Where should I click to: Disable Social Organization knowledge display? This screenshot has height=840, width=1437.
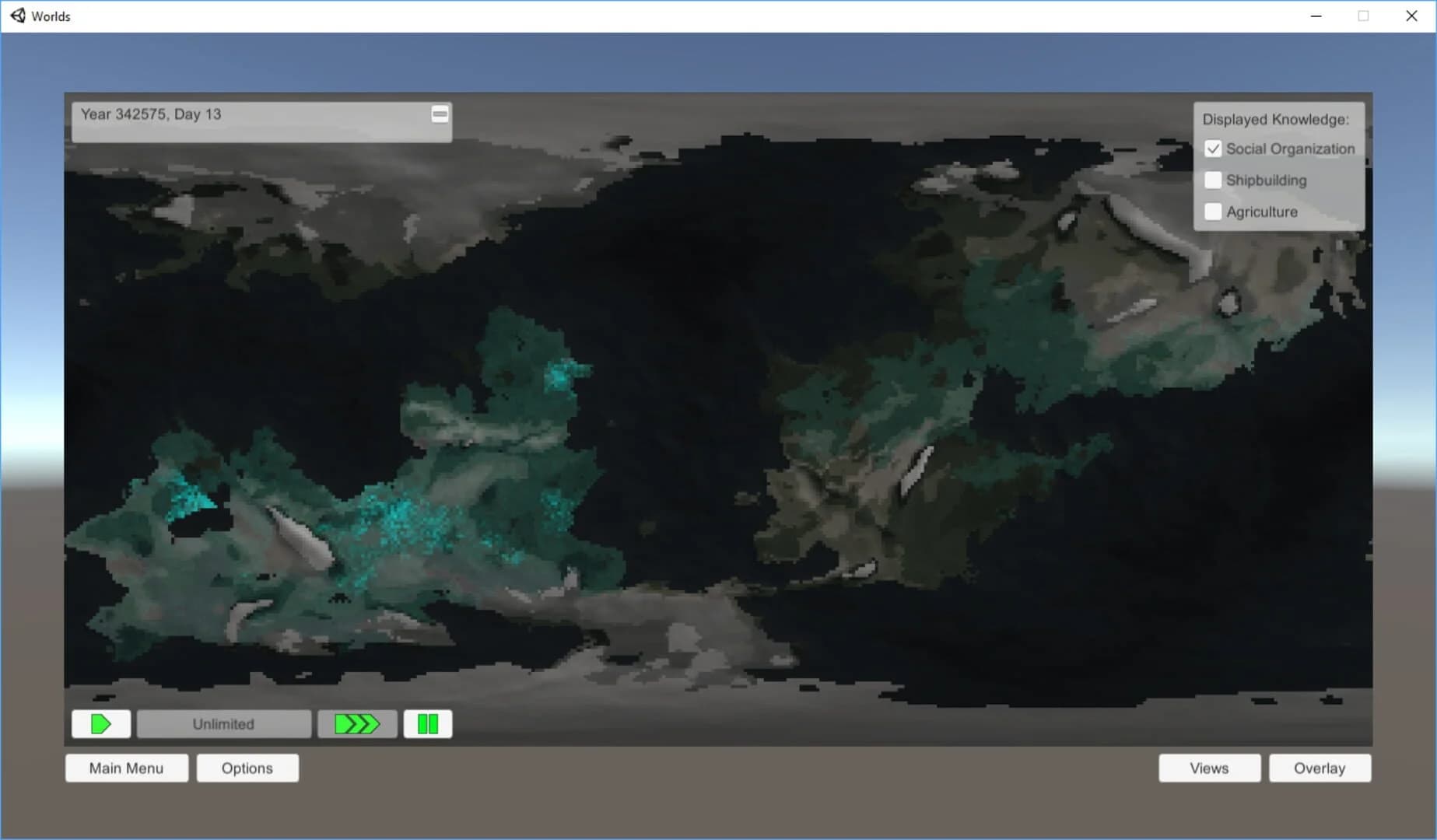pos(1212,149)
